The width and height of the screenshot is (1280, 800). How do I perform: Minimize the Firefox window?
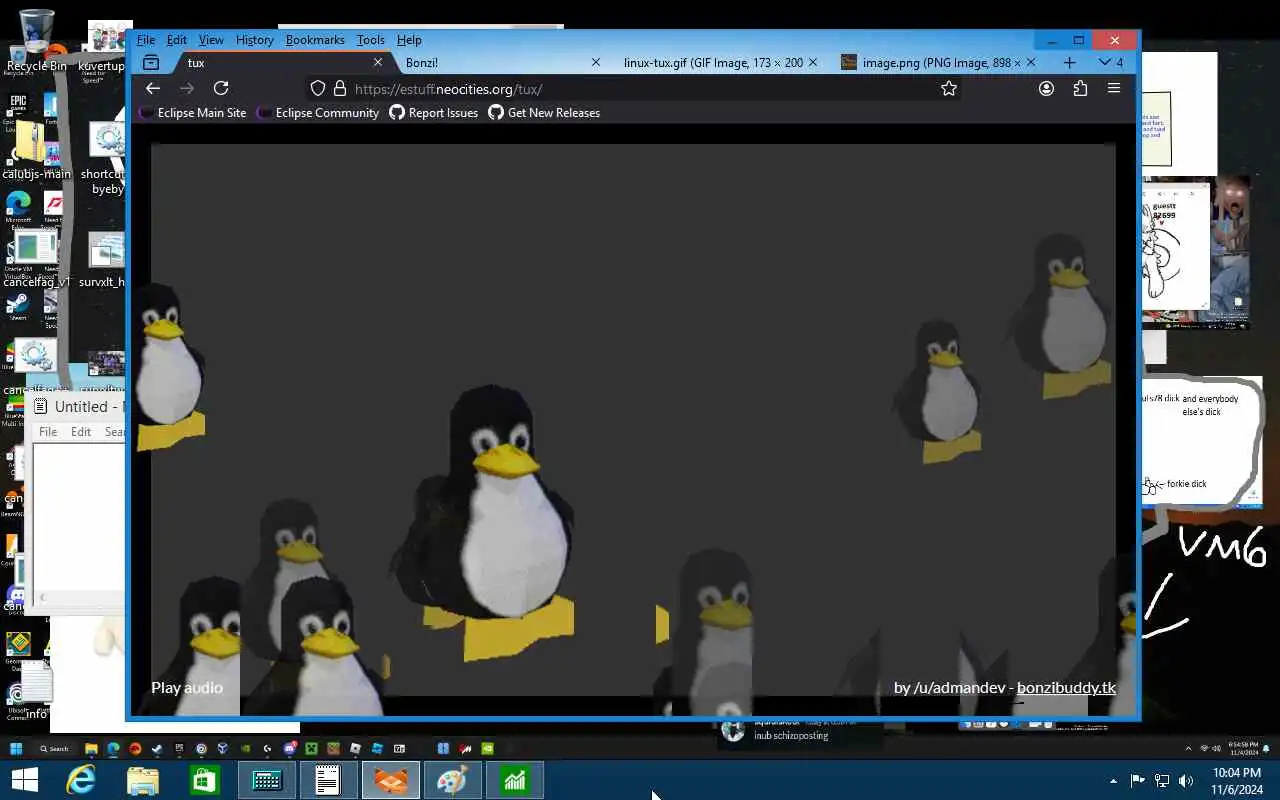coord(1050,40)
